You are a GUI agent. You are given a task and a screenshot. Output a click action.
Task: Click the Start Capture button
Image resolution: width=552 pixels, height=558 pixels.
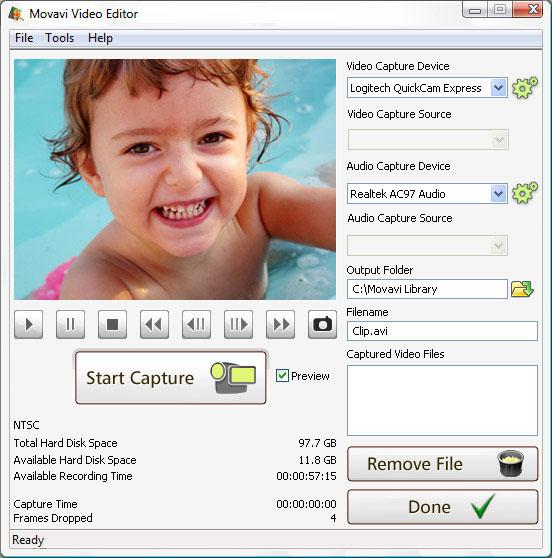point(171,378)
